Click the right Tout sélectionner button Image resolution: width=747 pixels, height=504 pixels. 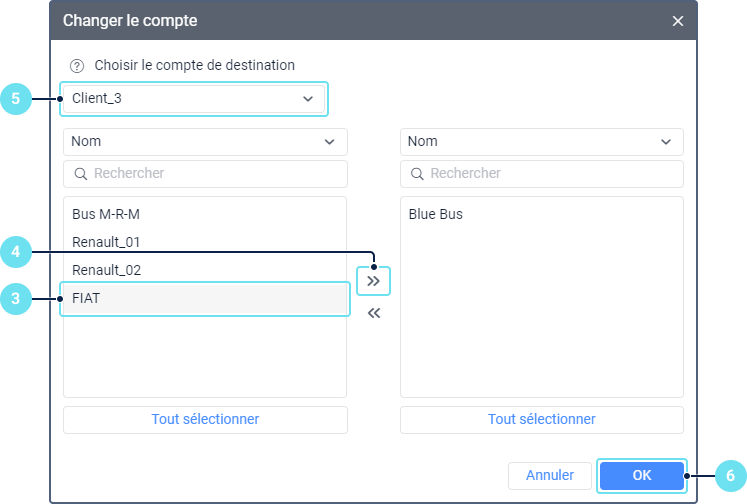coord(541,419)
